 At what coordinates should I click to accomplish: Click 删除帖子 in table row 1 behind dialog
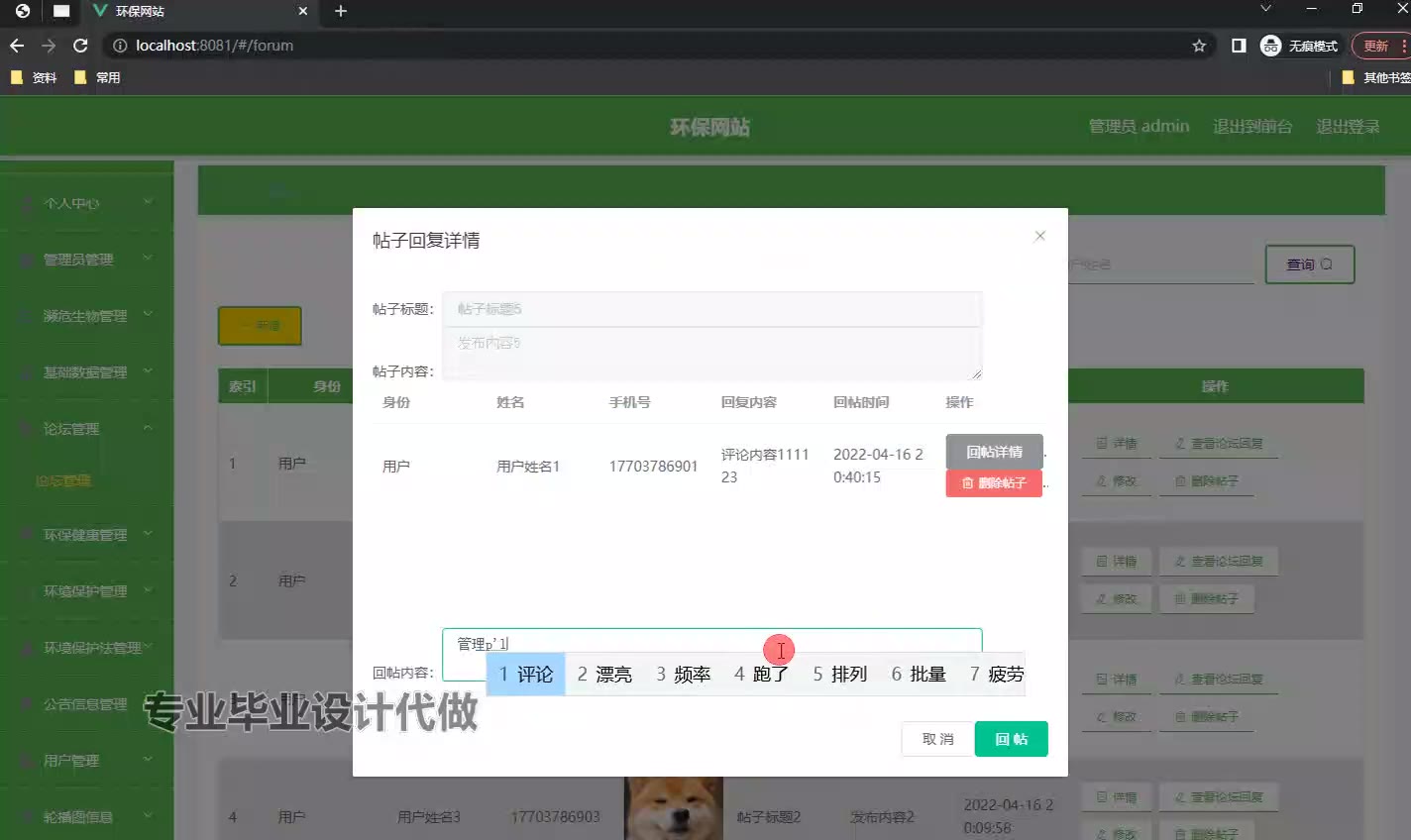1207,481
